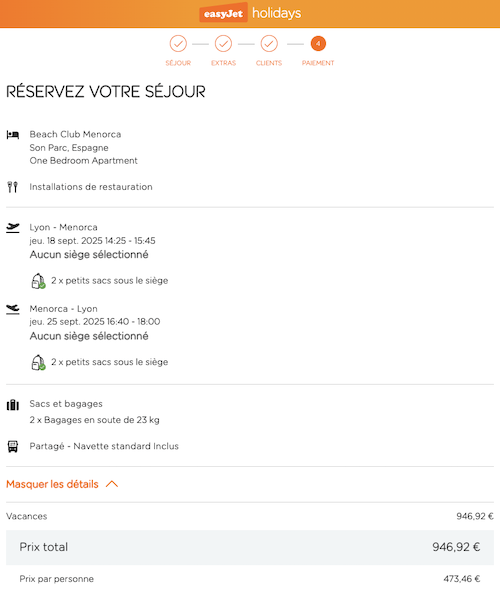Click the hotel bed icon
Image resolution: width=500 pixels, height=613 pixels.
pyautogui.click(x=13, y=135)
